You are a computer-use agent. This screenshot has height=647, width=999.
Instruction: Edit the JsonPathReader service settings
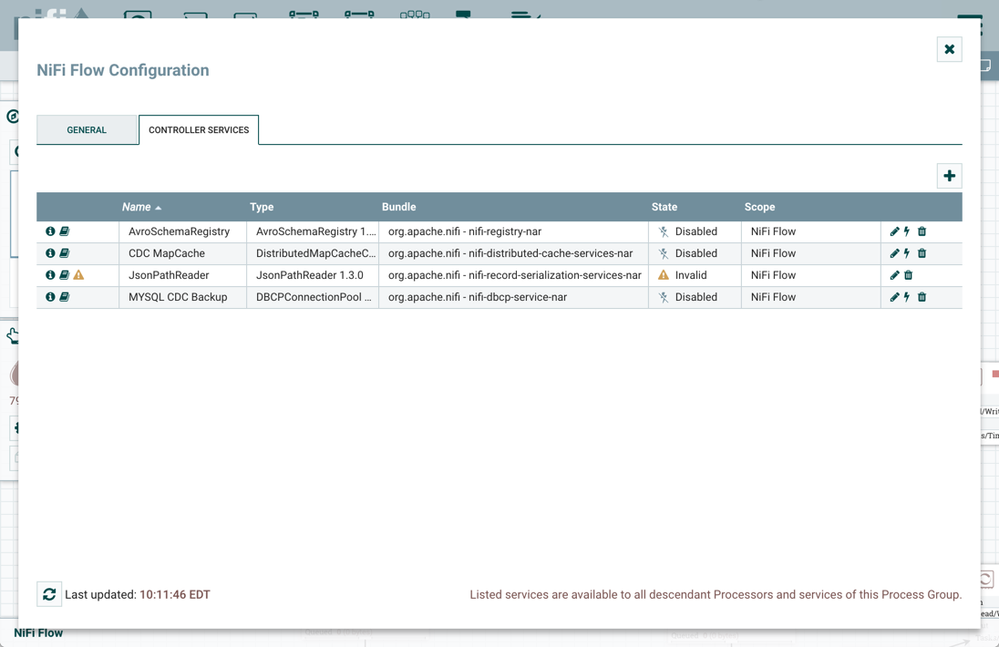[x=895, y=275]
